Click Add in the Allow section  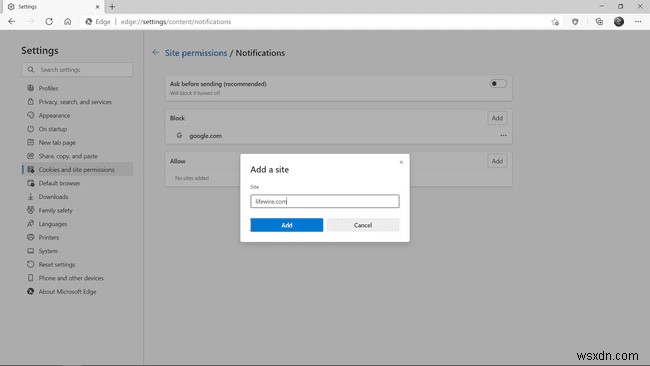point(497,161)
